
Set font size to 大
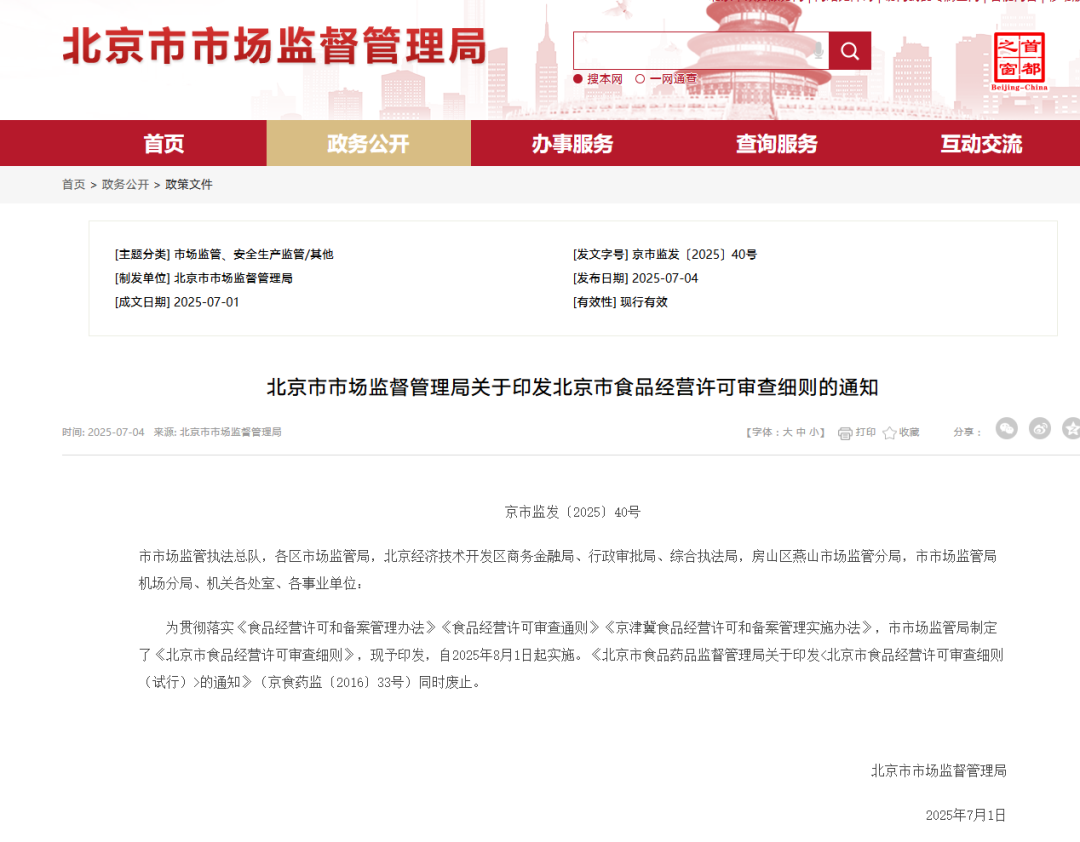(787, 433)
